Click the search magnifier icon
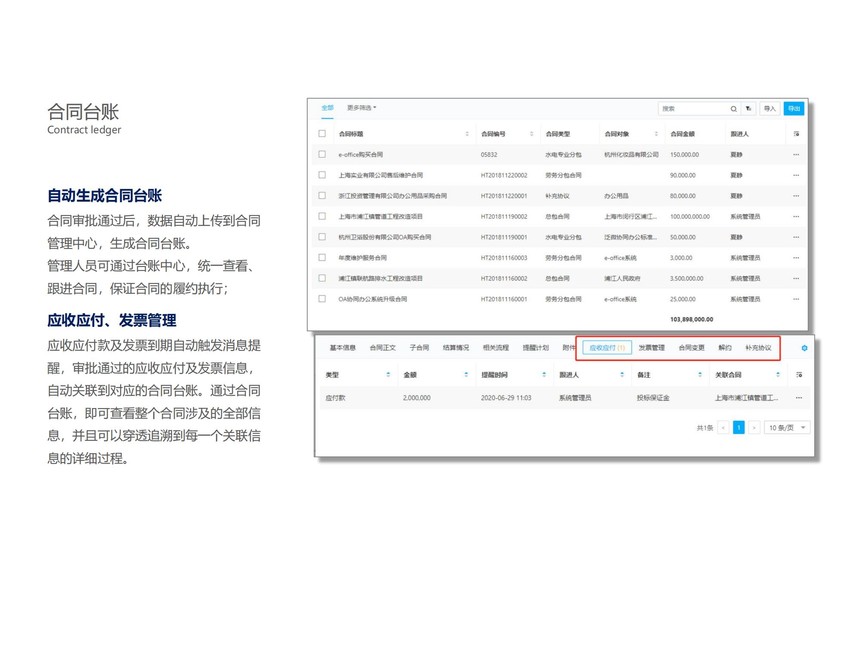Image resolution: width=860 pixels, height=645 pixels. [x=734, y=109]
